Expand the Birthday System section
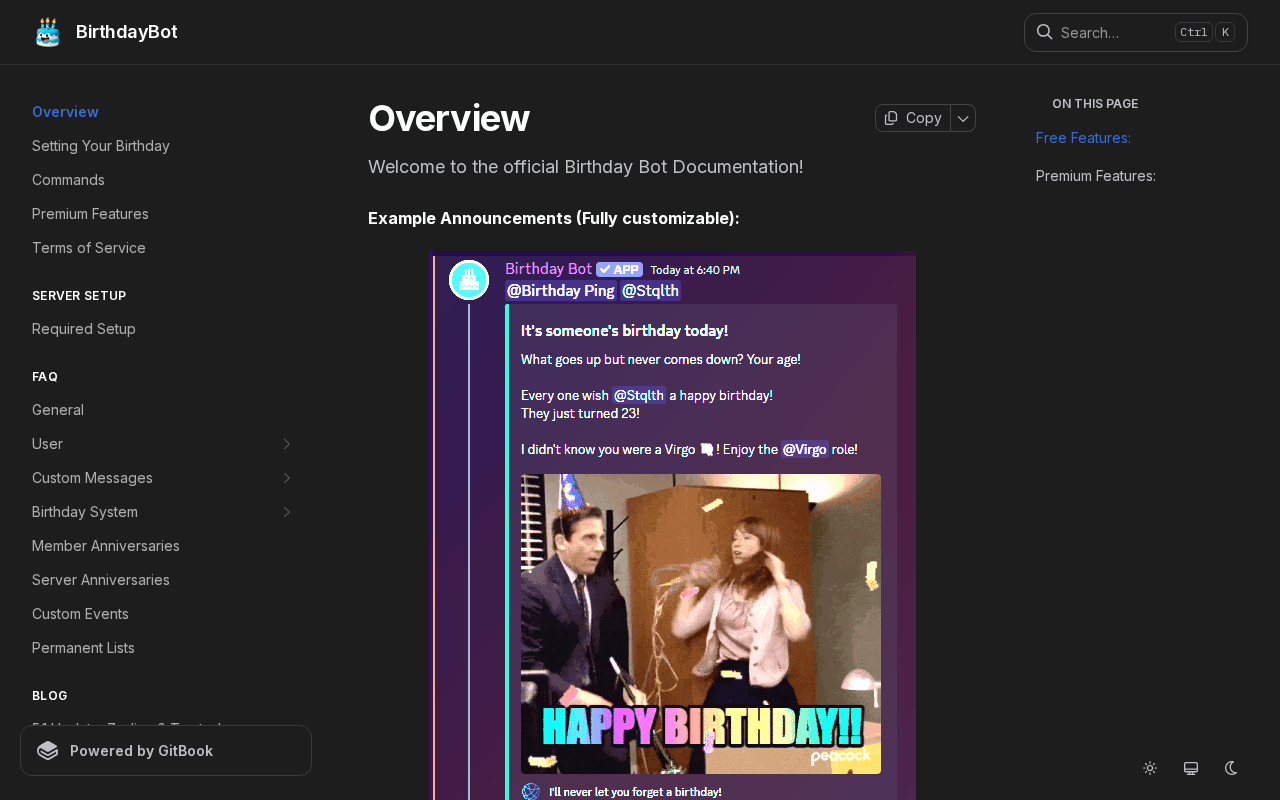Viewport: 1280px width, 800px height. pyautogui.click(x=287, y=512)
